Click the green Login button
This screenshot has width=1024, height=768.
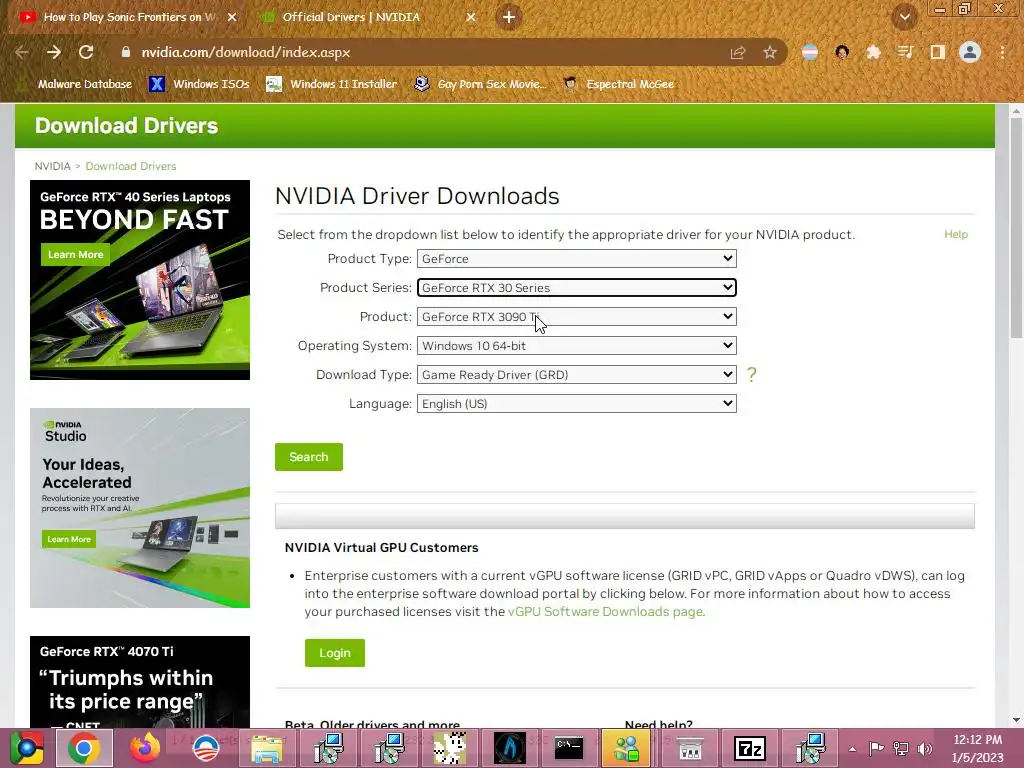pyautogui.click(x=335, y=653)
